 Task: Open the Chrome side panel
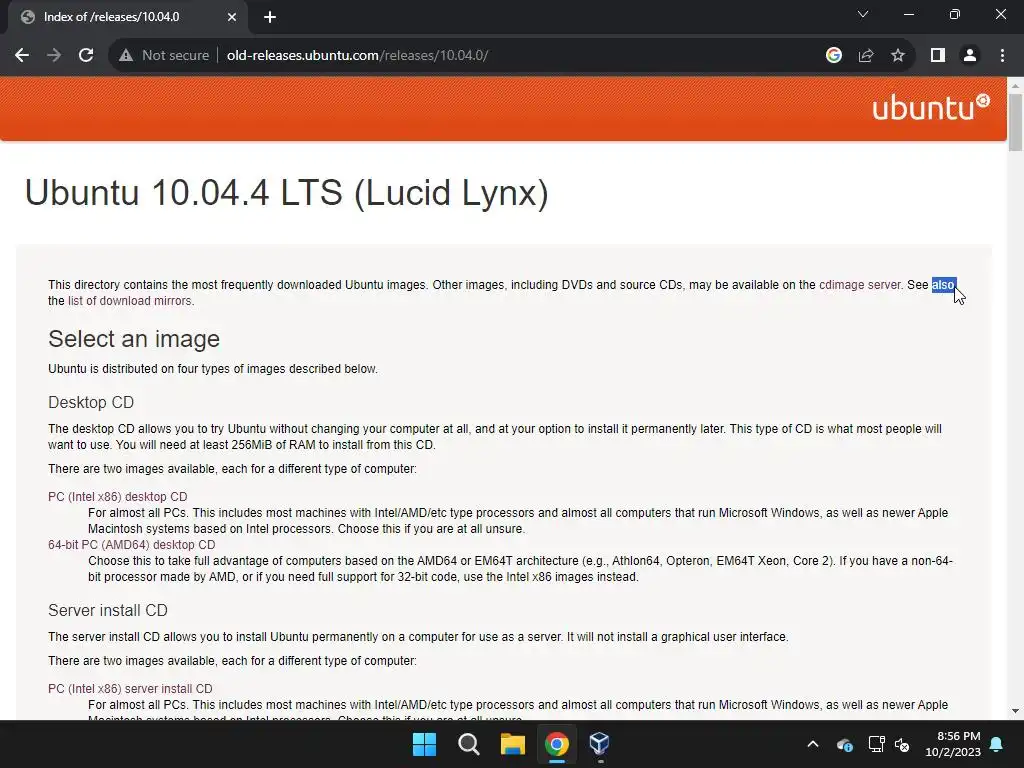(938, 56)
